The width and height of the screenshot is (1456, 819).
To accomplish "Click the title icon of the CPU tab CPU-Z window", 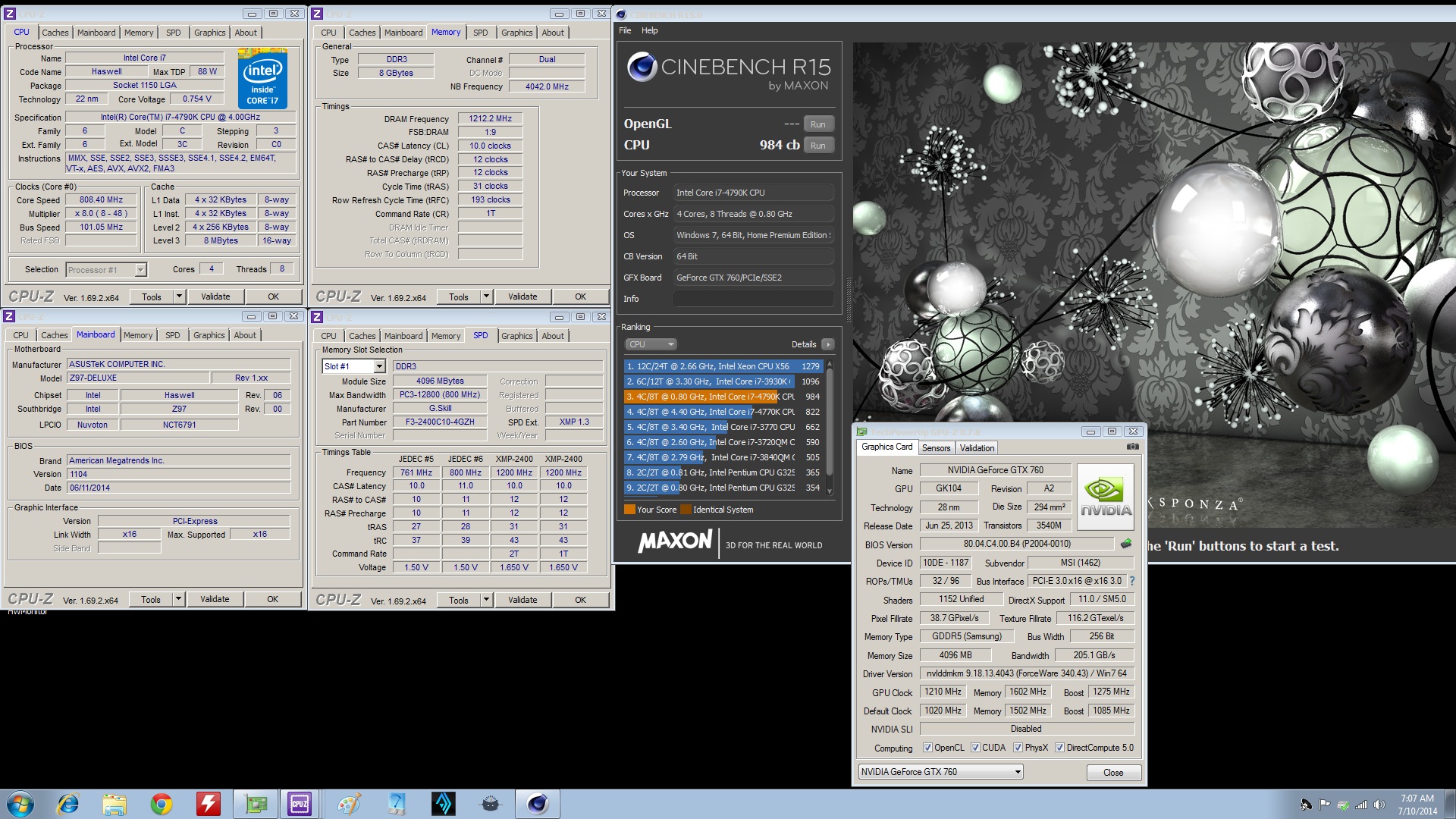I will (10, 14).
